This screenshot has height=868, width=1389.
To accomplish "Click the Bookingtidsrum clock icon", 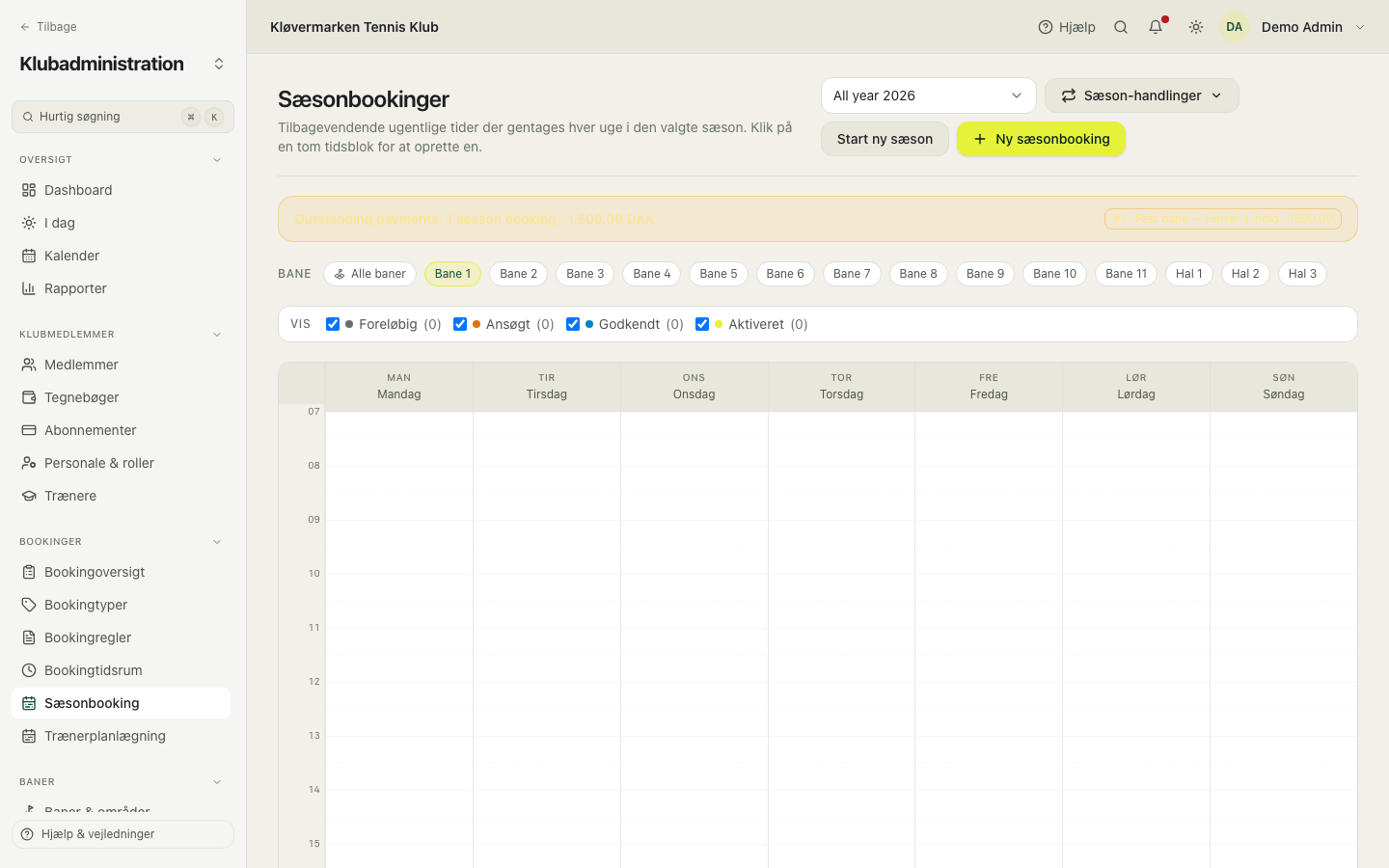I will tap(29, 670).
